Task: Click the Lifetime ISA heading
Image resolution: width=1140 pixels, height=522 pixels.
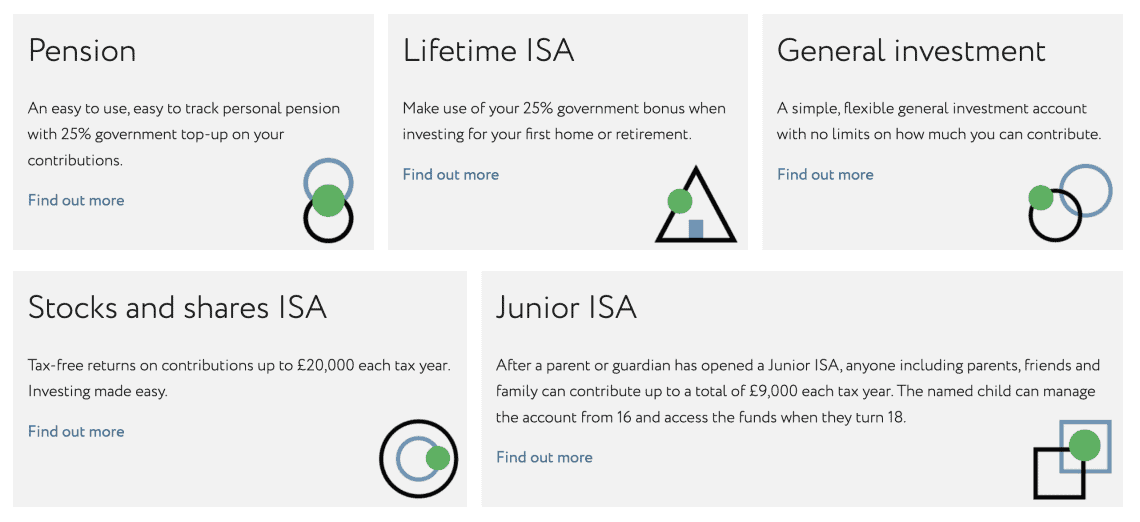Action: tap(488, 51)
